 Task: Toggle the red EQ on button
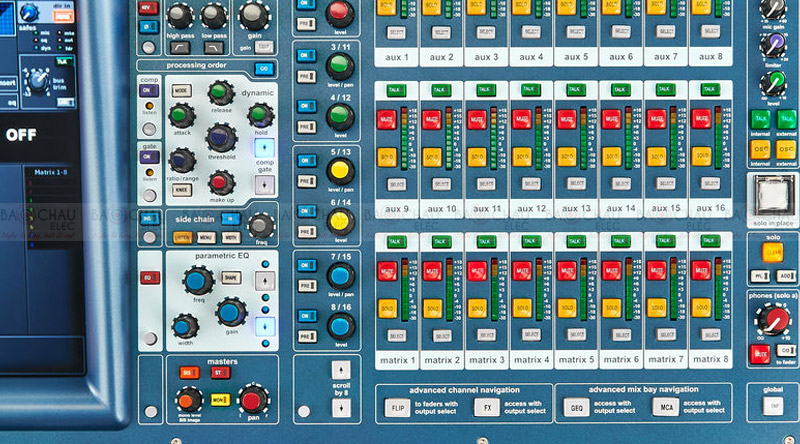[150, 278]
